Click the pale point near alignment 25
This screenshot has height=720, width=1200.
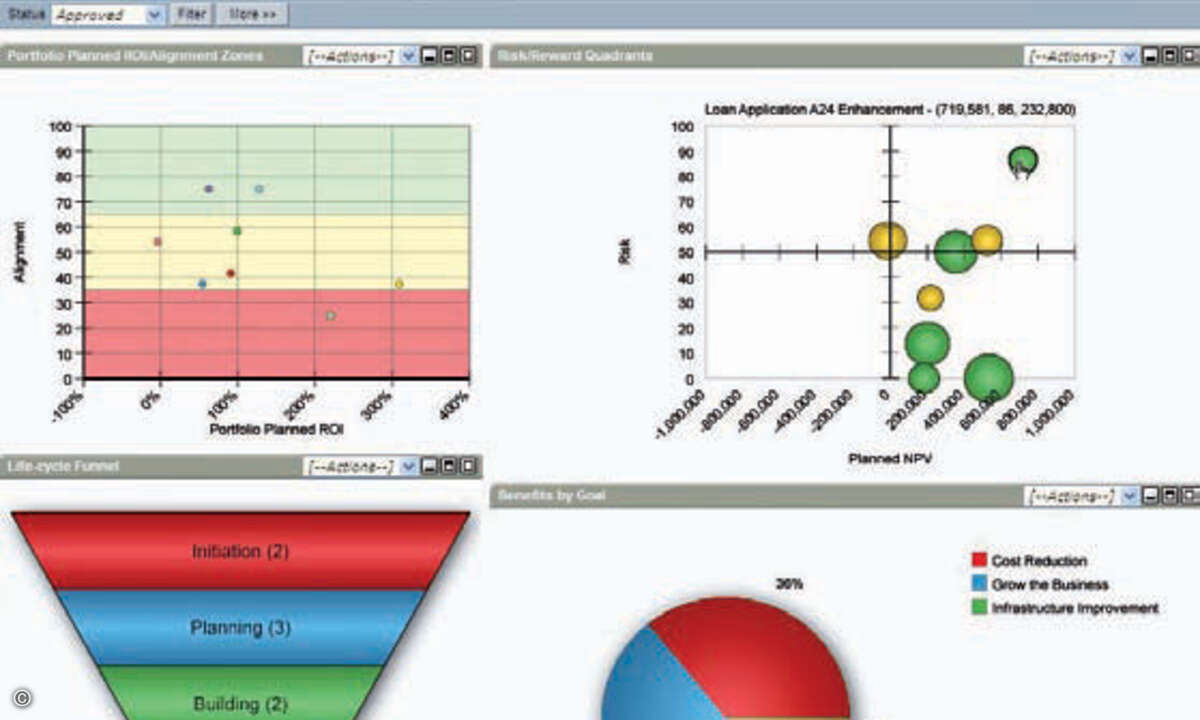point(330,316)
